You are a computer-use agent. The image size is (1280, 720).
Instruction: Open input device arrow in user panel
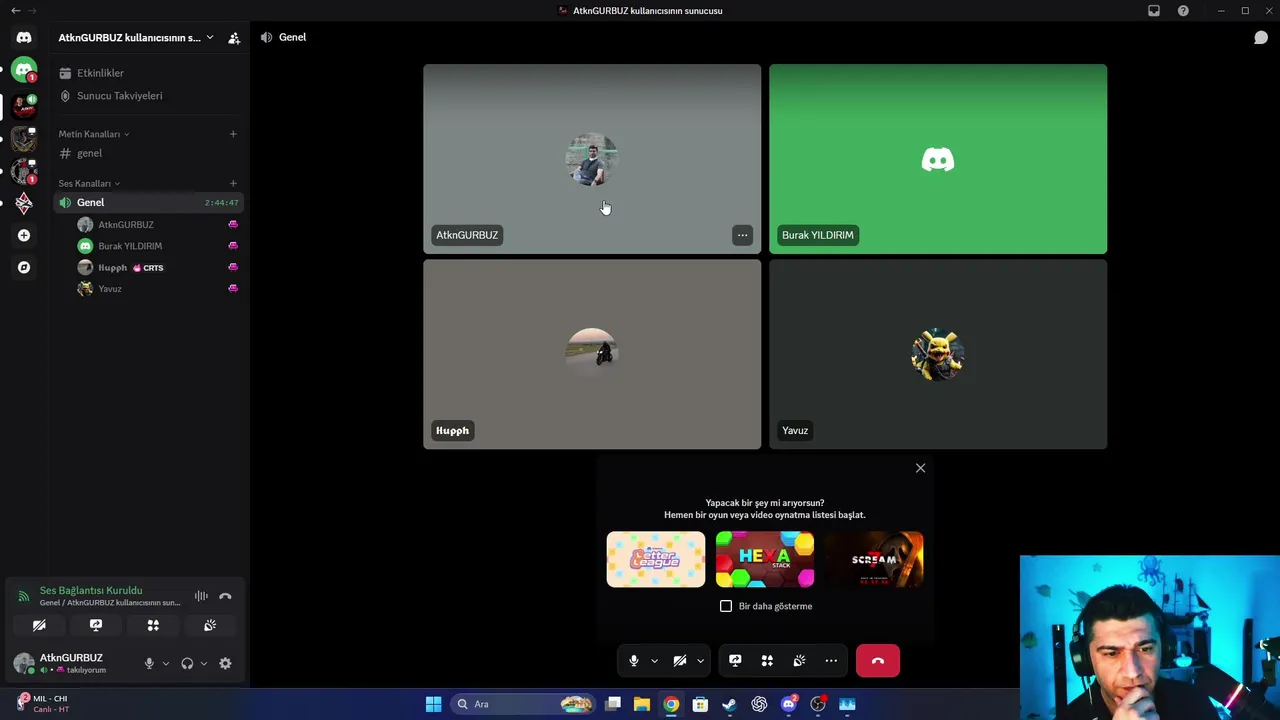tap(166, 663)
